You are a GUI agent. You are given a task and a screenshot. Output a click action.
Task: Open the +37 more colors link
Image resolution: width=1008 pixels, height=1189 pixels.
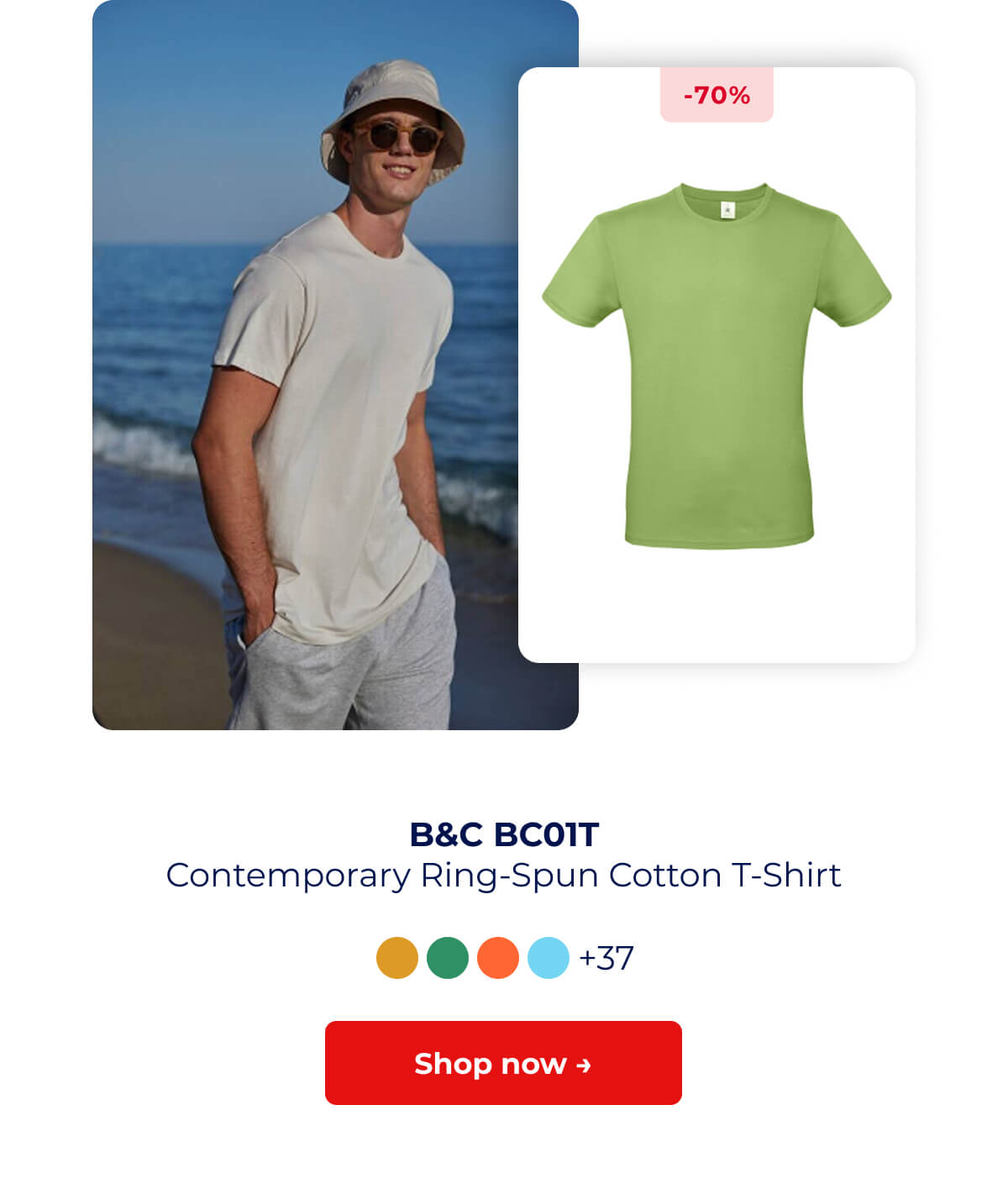coord(606,958)
